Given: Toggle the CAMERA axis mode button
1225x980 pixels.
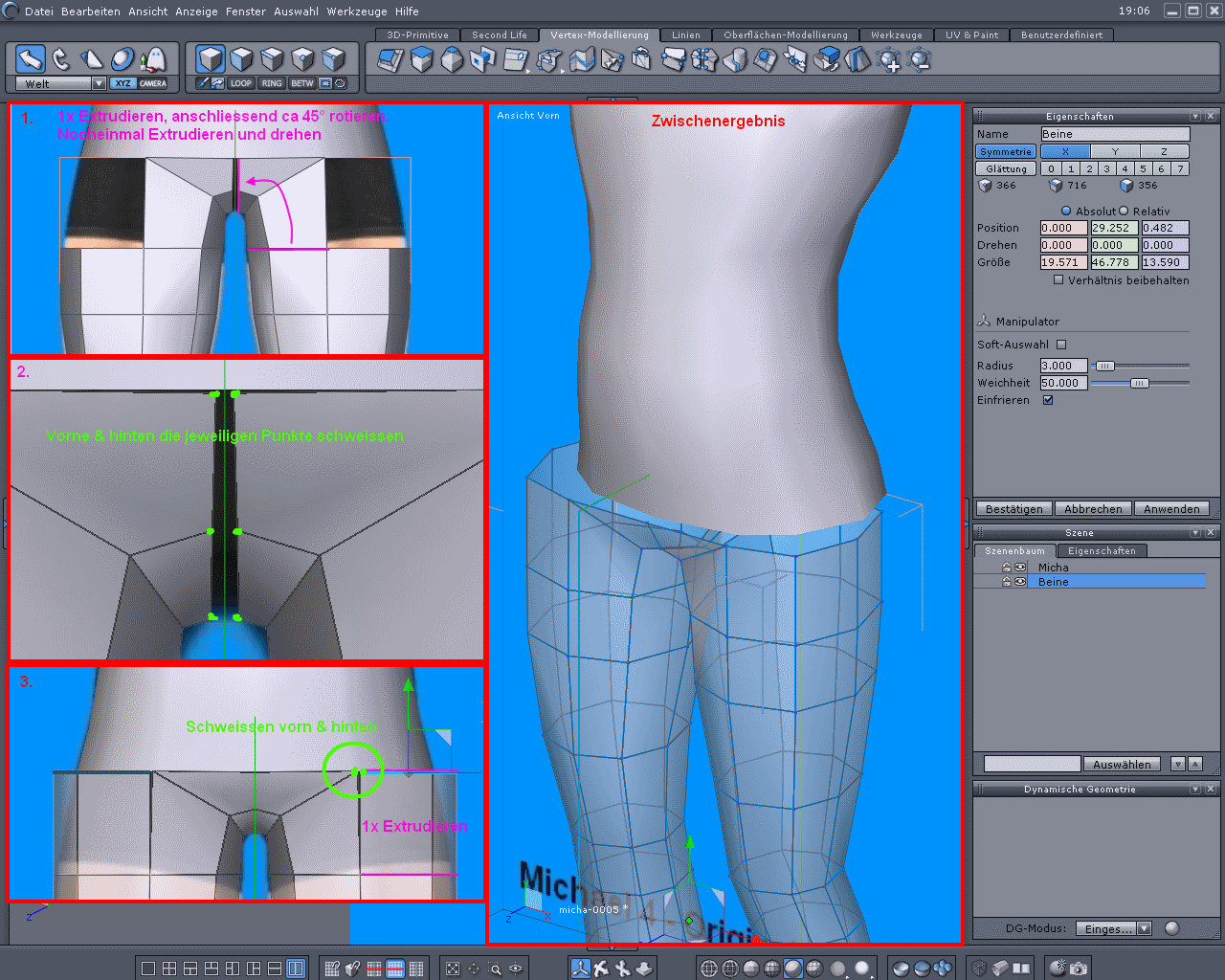Looking at the screenshot, I should click(153, 83).
